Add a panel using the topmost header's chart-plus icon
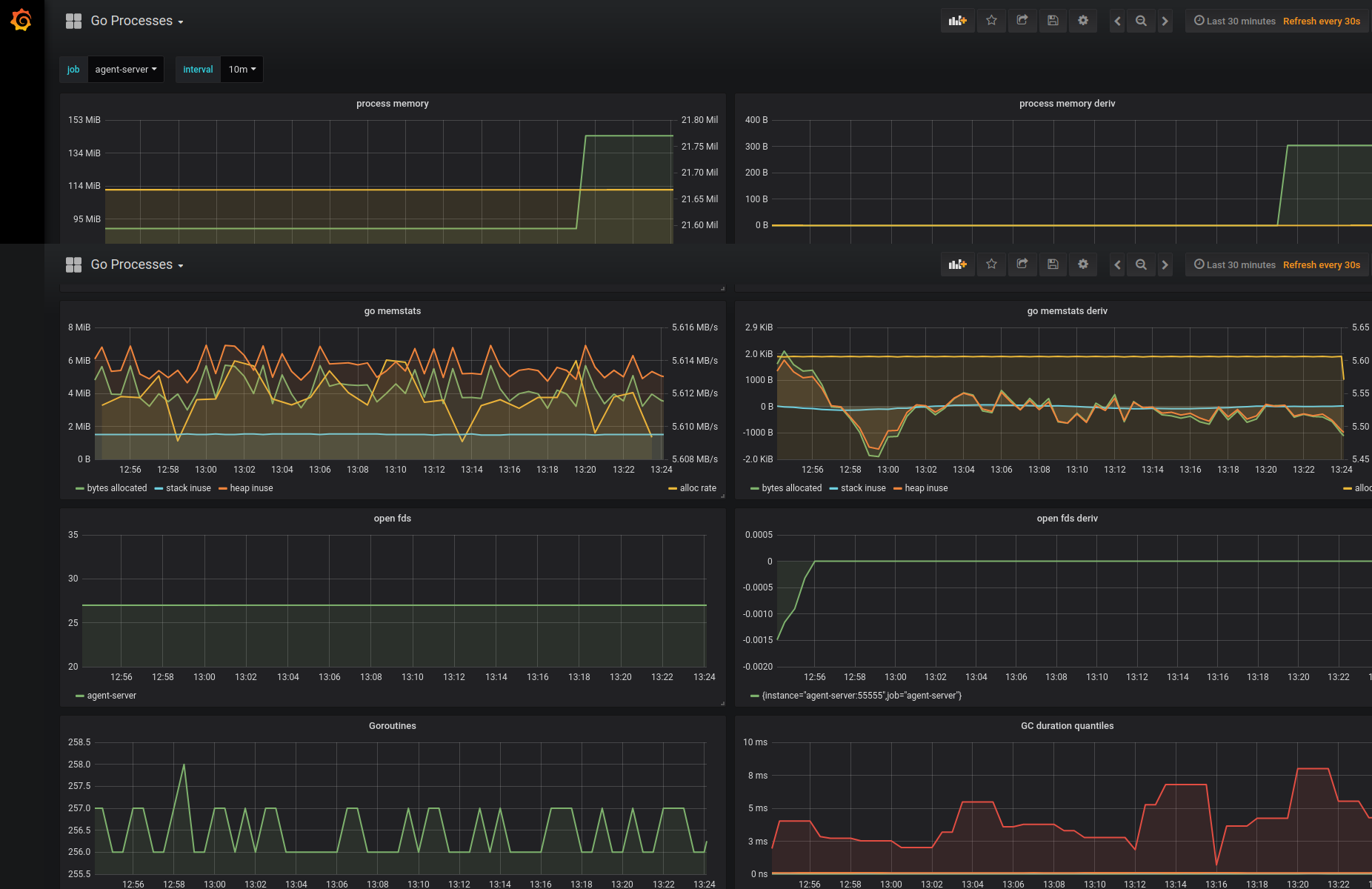This screenshot has width=1372, height=889. 957,21
